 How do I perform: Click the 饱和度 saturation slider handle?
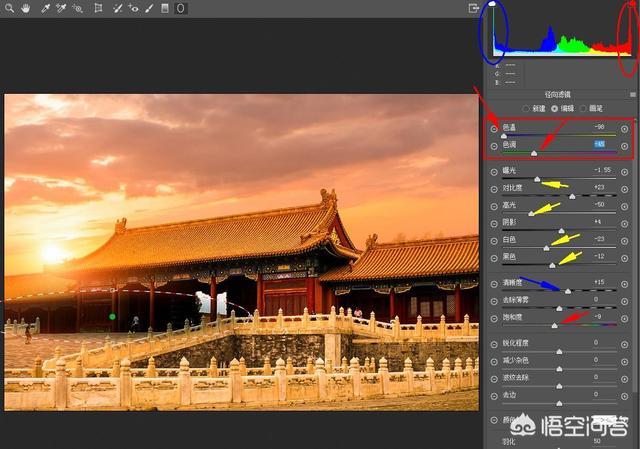[554, 325]
